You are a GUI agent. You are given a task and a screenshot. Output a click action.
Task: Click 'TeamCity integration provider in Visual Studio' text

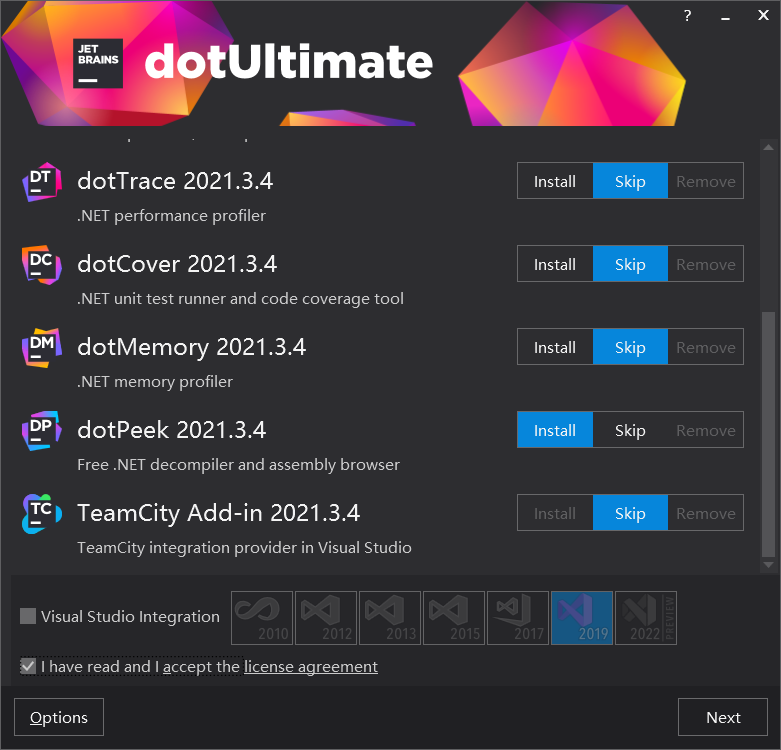244,548
